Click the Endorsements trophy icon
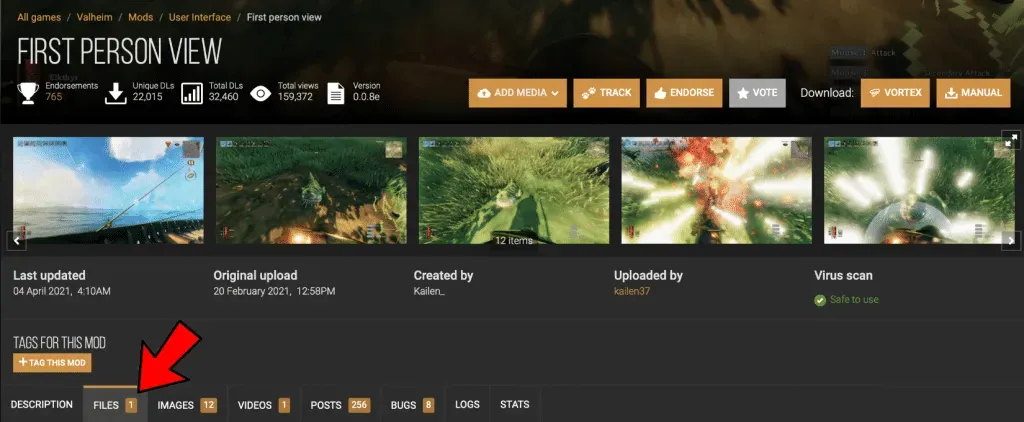This screenshot has height=422, width=1024. (28, 93)
